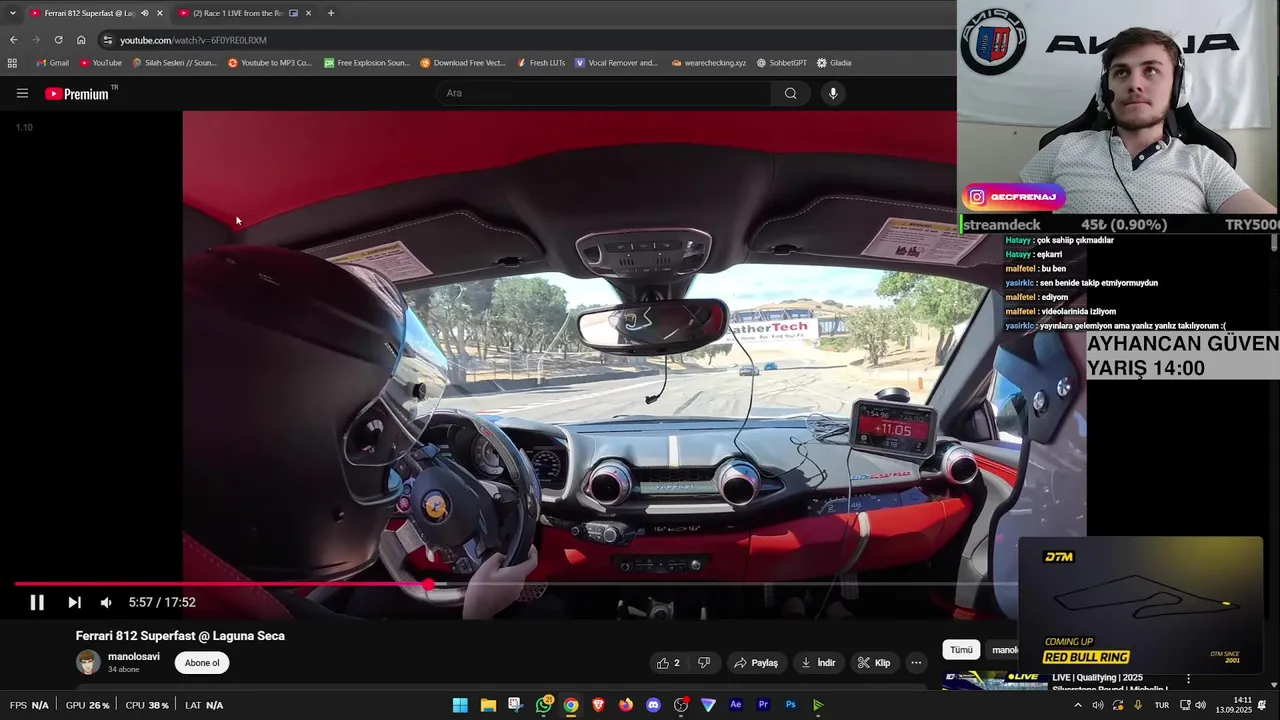
Task: Open a new browser tab
Action: coord(331,13)
